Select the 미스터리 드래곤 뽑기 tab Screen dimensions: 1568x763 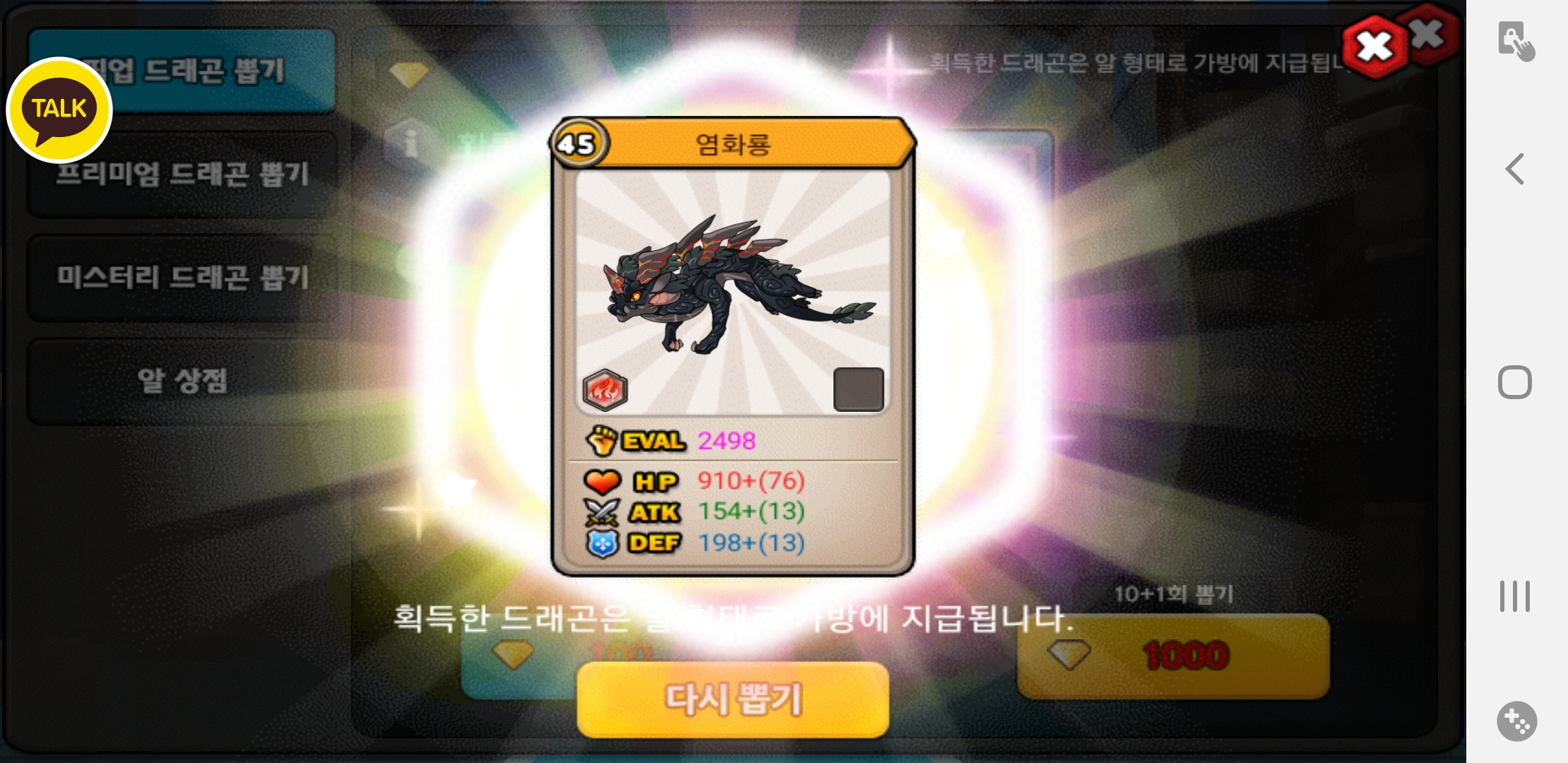click(x=182, y=278)
